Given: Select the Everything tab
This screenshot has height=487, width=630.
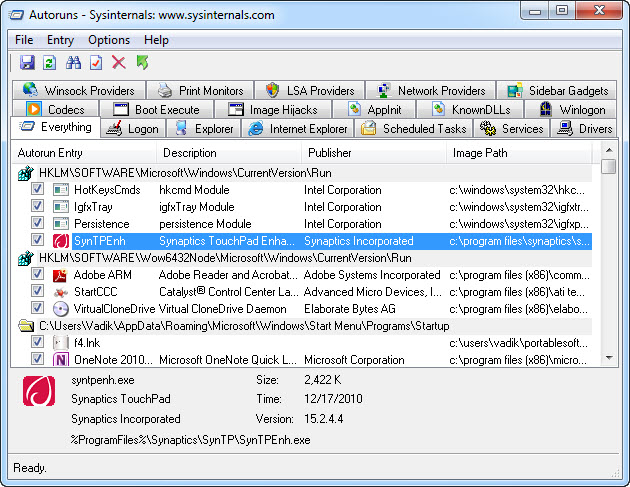Looking at the screenshot, I should [x=55, y=127].
